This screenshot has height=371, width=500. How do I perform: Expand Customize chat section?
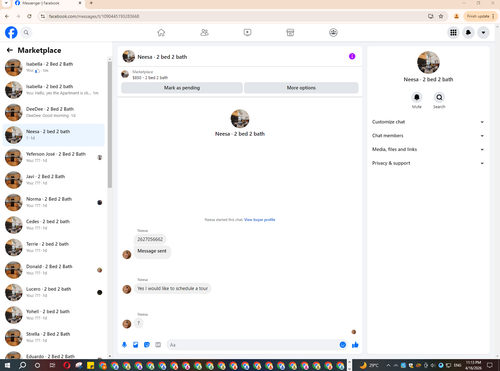428,122
